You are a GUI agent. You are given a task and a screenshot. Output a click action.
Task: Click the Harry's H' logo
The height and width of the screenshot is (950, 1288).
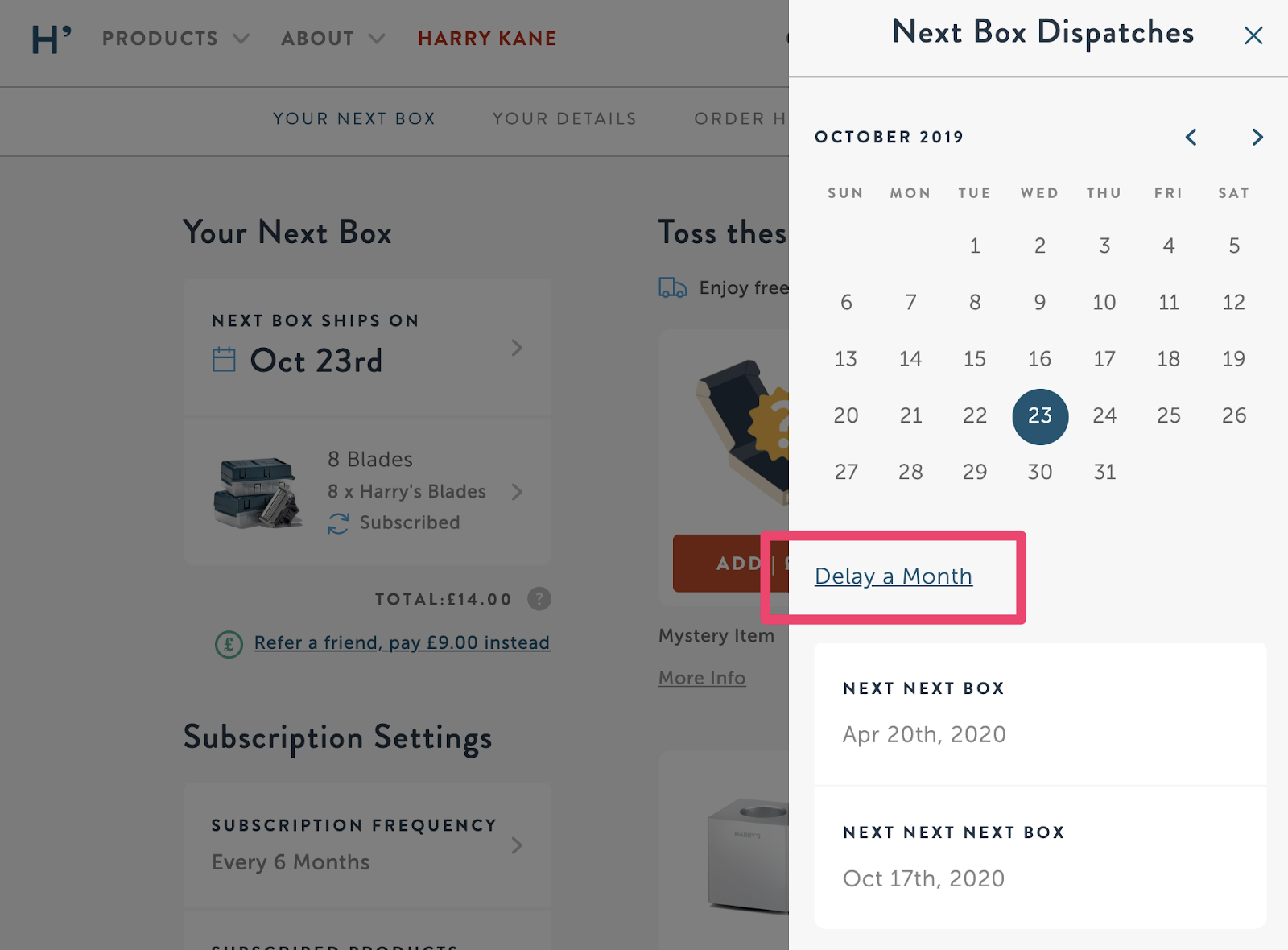click(51, 39)
